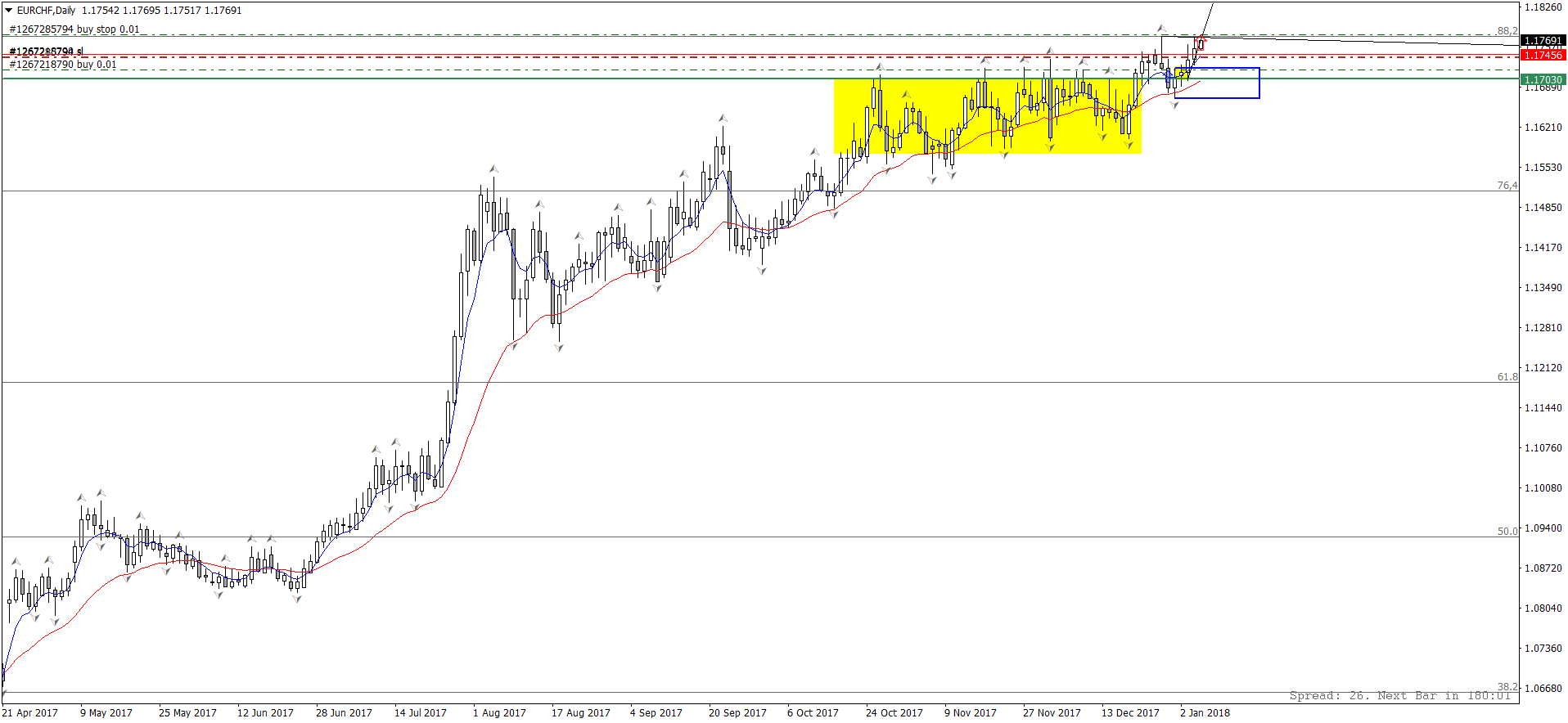The height and width of the screenshot is (723, 1568).
Task: Click price scale value 1.15530
Action: pos(1543,168)
